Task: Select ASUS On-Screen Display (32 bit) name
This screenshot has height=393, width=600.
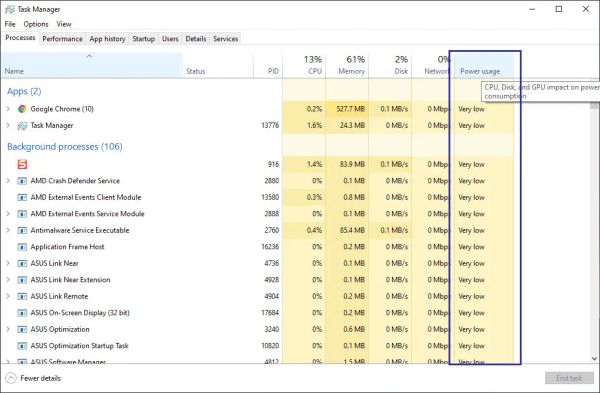Action: (x=80, y=313)
